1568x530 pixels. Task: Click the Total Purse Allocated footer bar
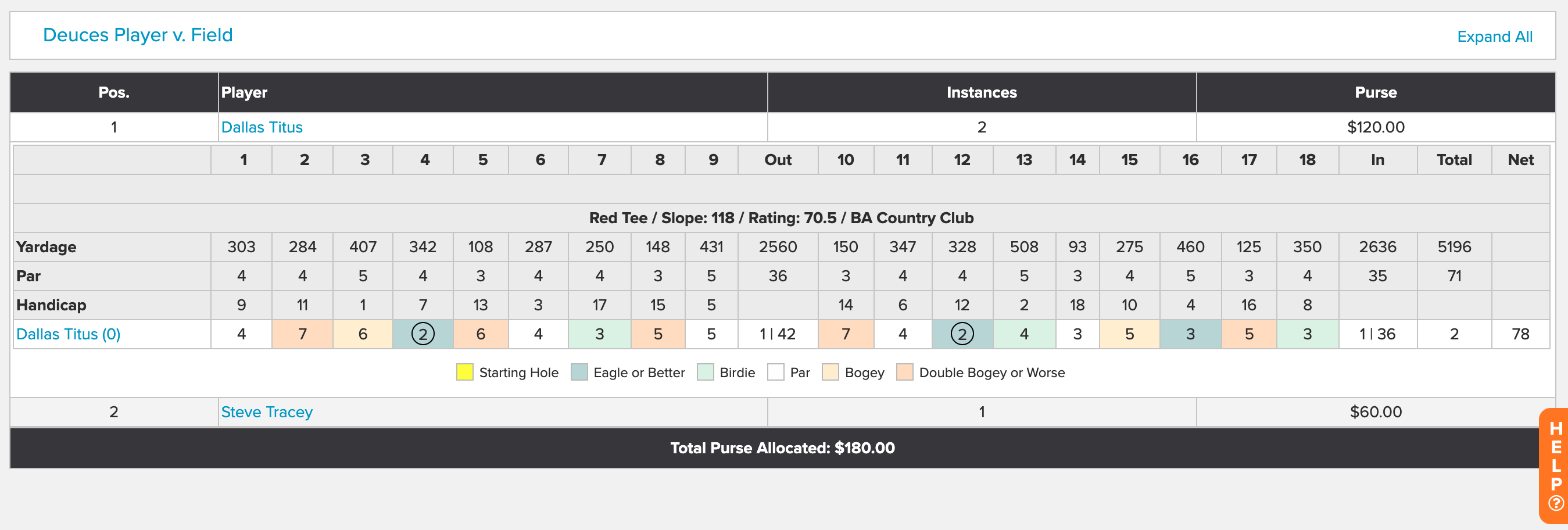tap(782, 448)
